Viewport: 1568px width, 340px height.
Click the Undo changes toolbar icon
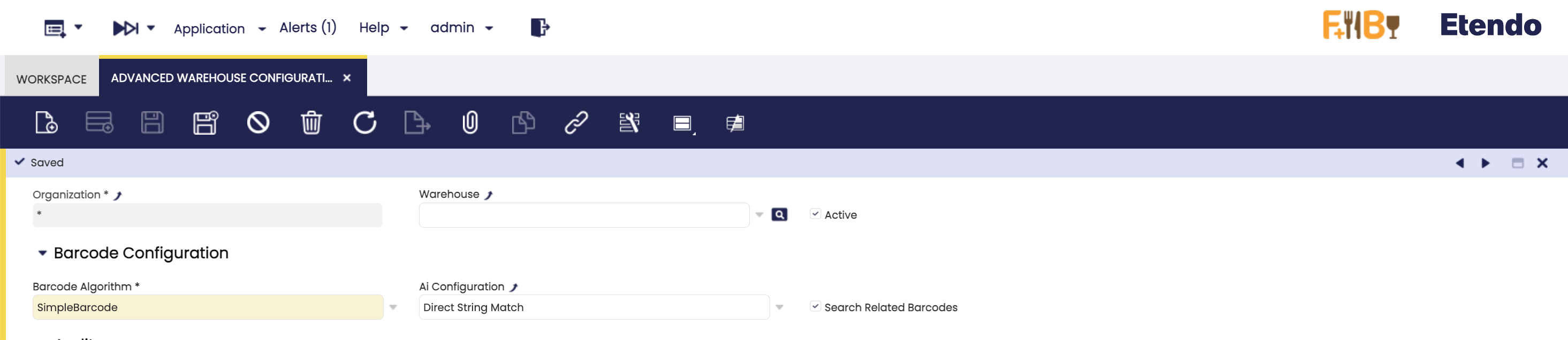coord(258,123)
